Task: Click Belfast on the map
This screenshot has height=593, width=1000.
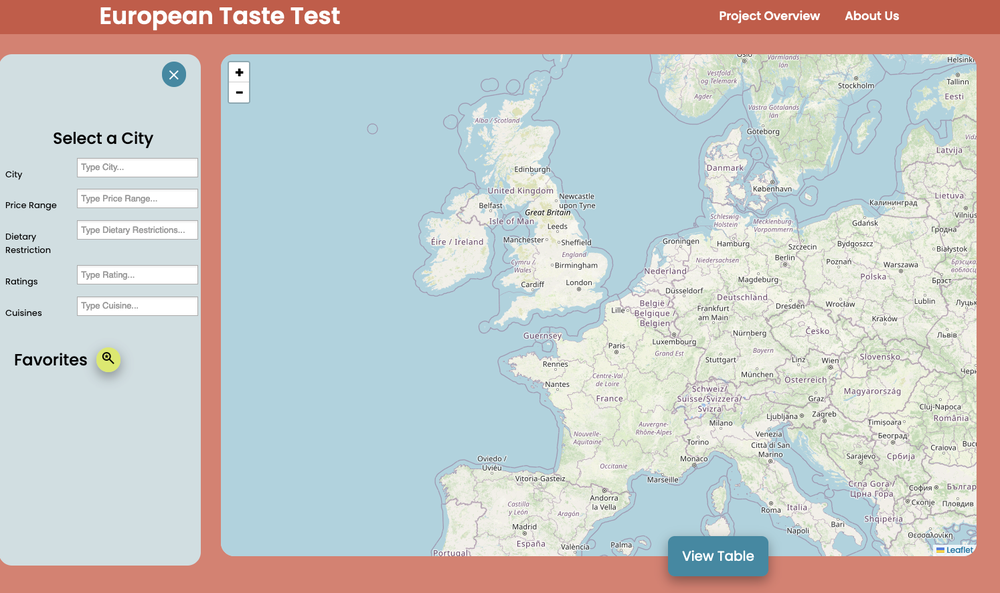Action: coord(490,205)
